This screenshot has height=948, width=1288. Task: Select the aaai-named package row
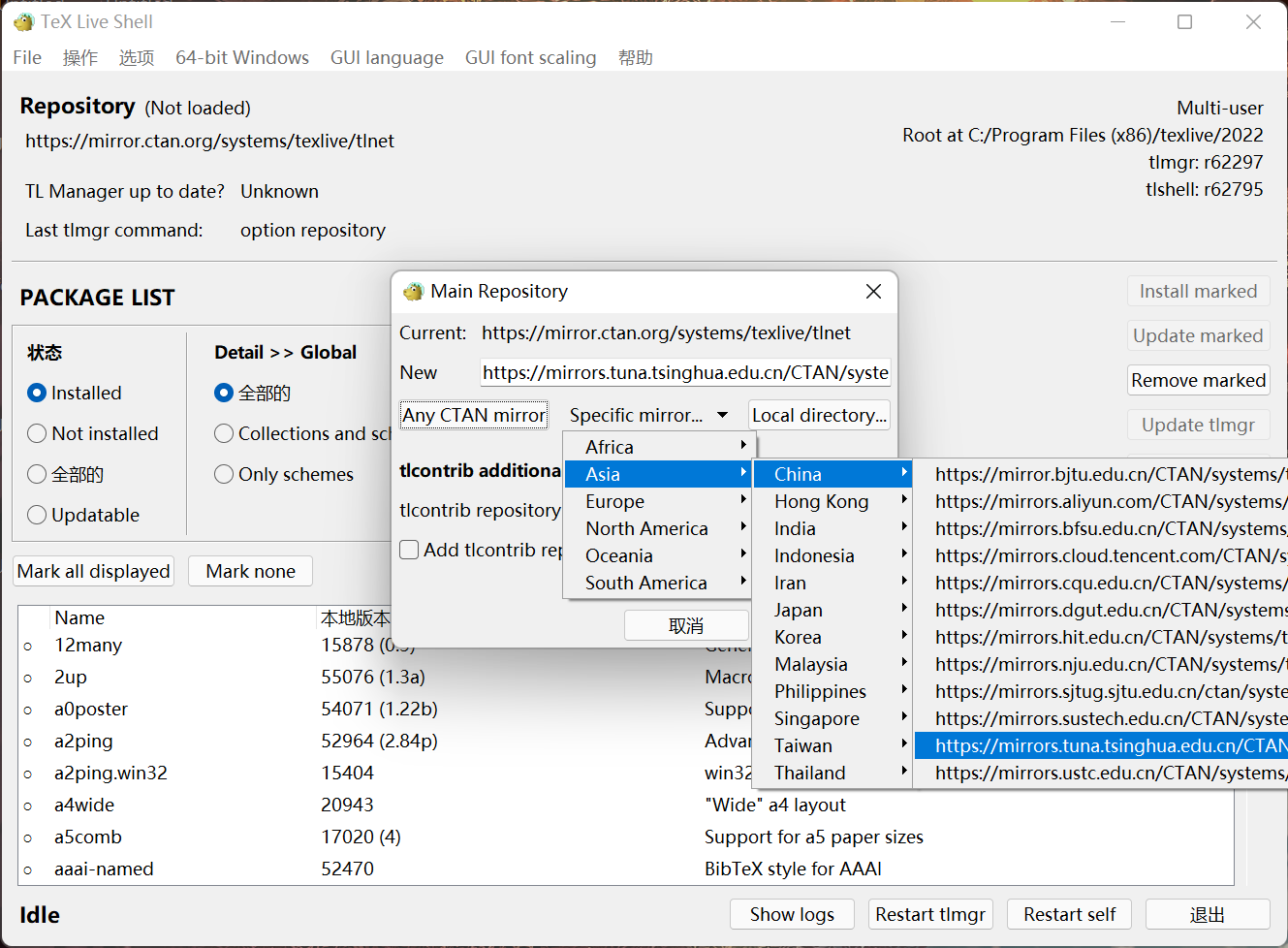[x=625, y=869]
